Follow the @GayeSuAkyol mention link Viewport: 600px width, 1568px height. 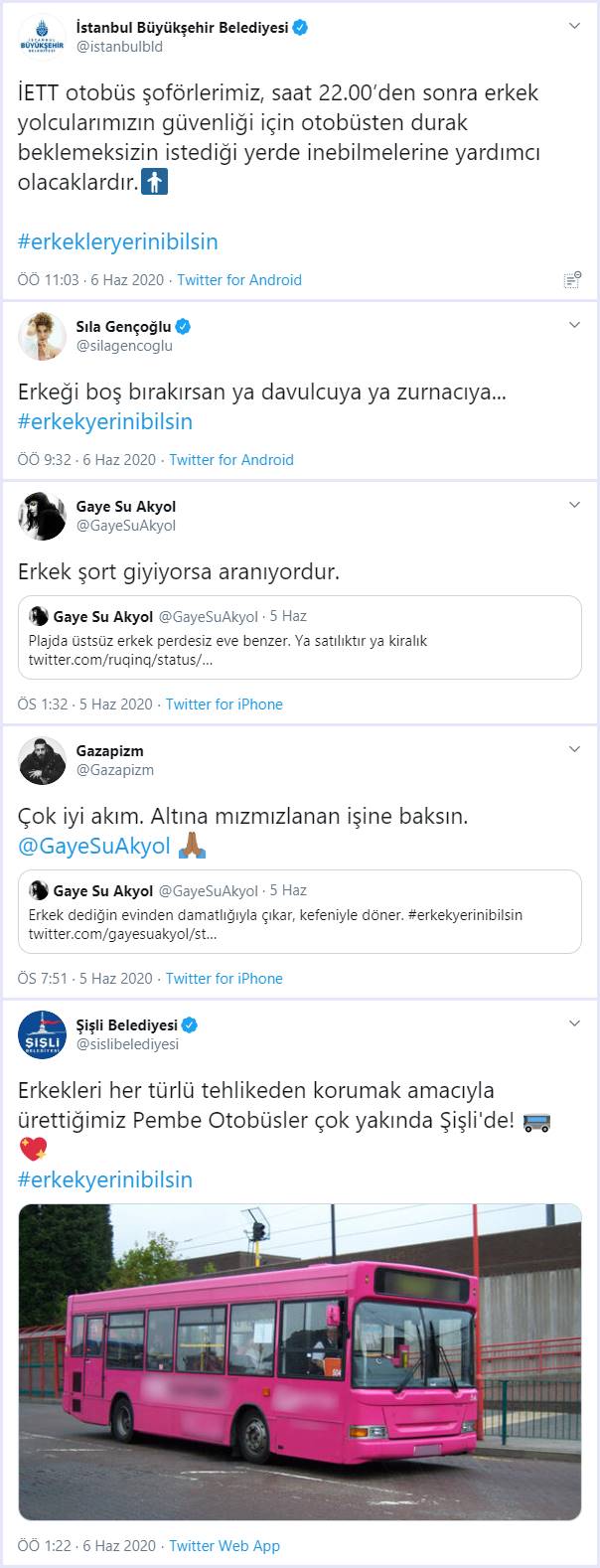click(94, 846)
